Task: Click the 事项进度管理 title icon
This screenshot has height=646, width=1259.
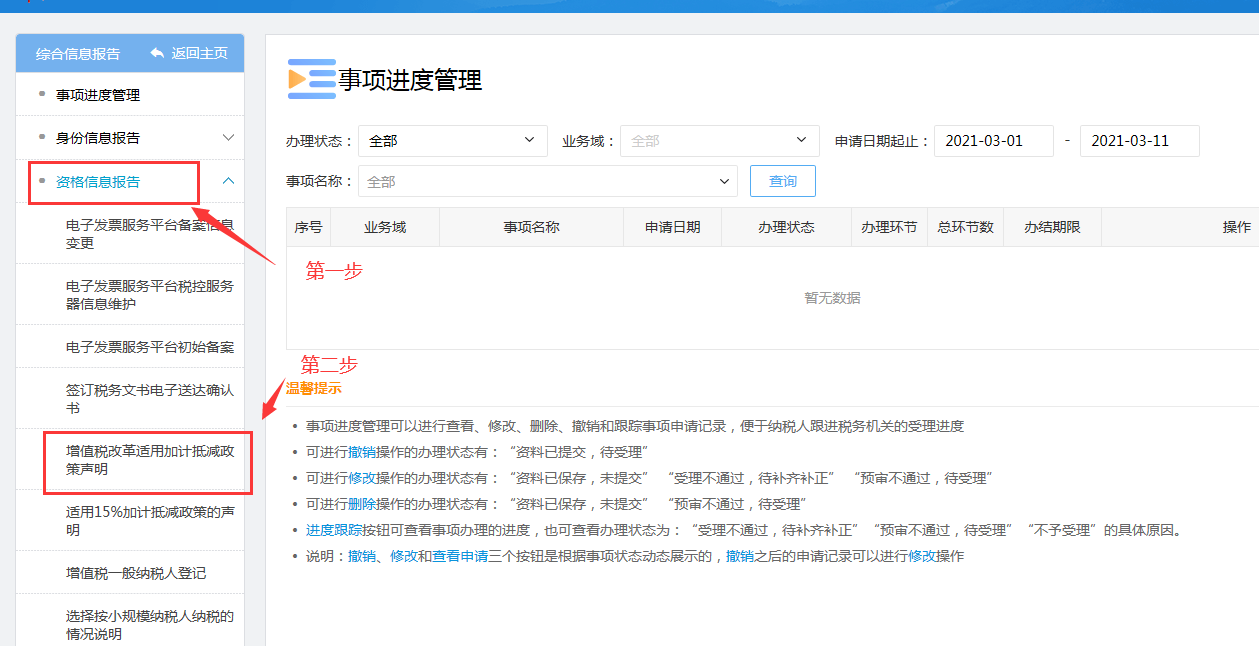Action: pos(311,79)
